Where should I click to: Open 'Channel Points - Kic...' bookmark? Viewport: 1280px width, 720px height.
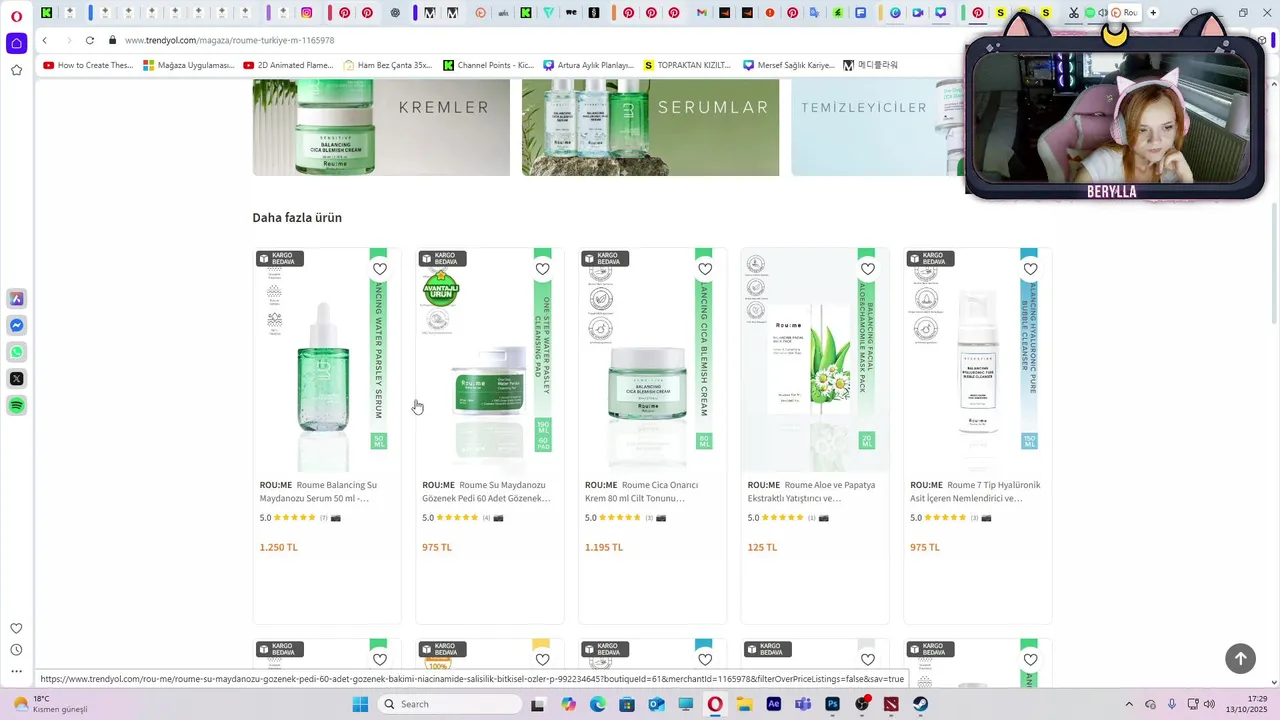click(489, 65)
